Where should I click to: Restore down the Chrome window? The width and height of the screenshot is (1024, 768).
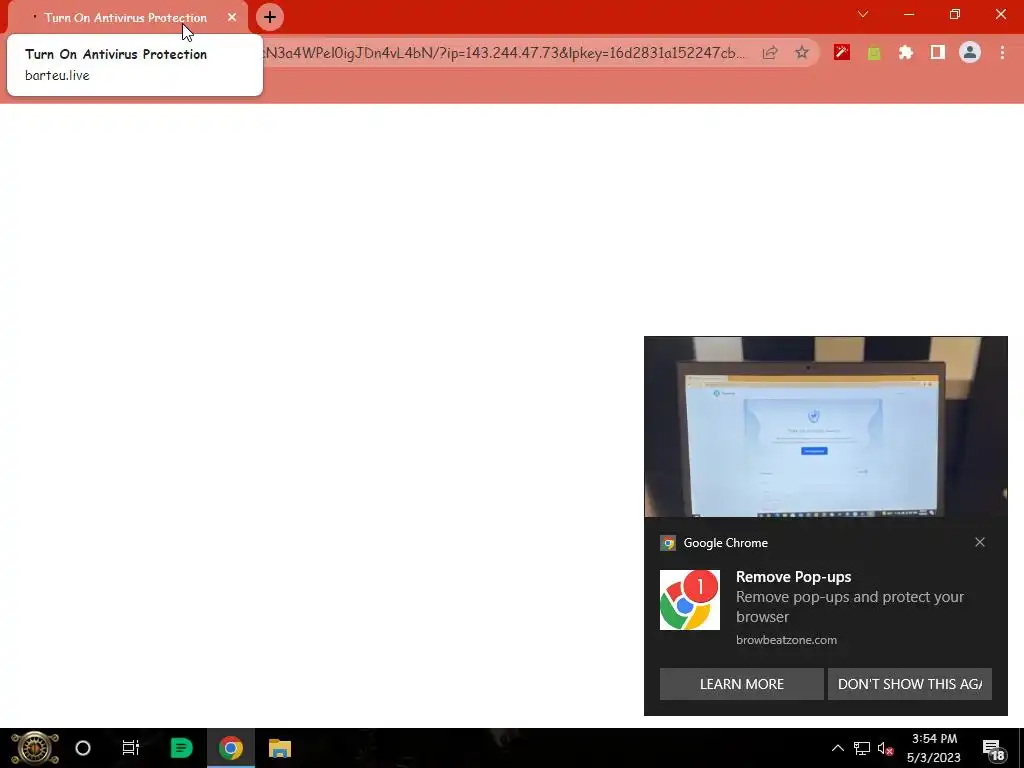coord(955,14)
